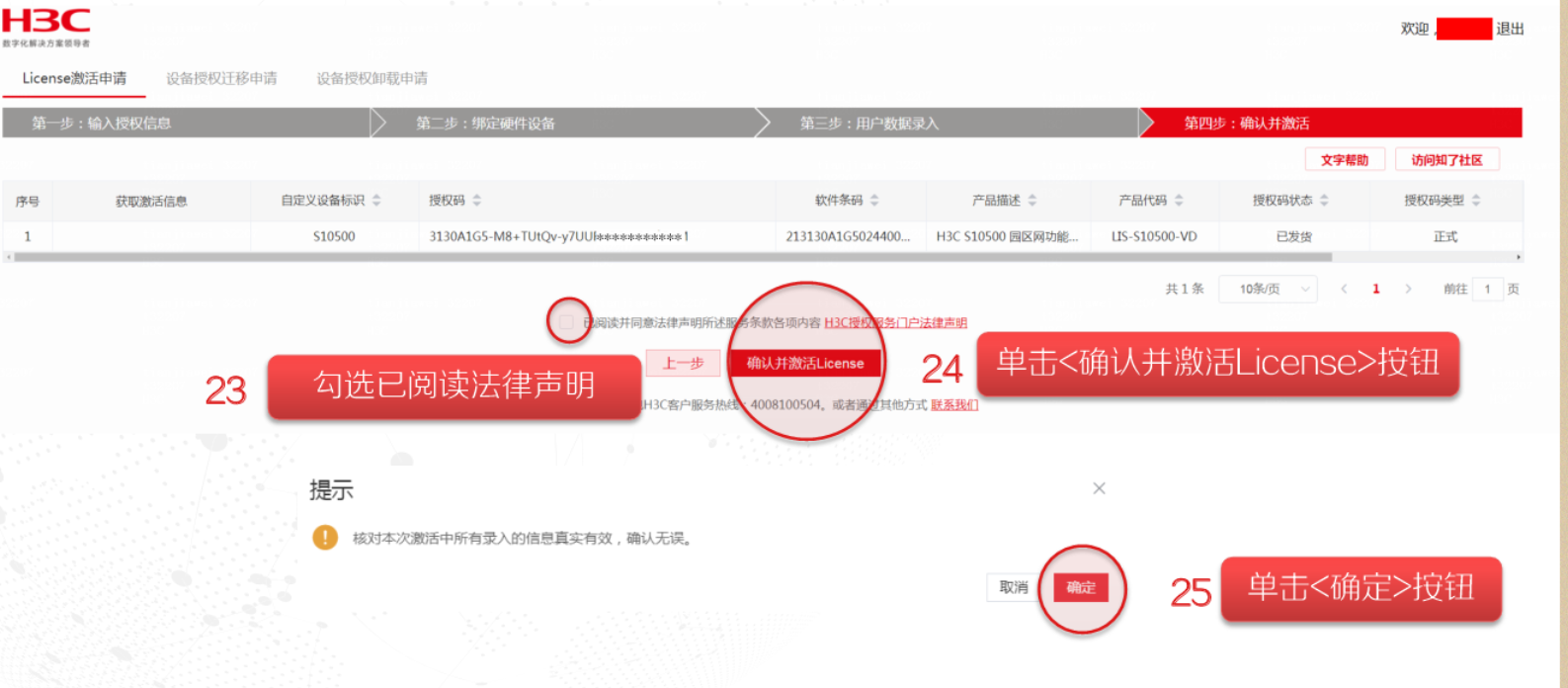Click the 文字帮助 button

coord(1345,160)
